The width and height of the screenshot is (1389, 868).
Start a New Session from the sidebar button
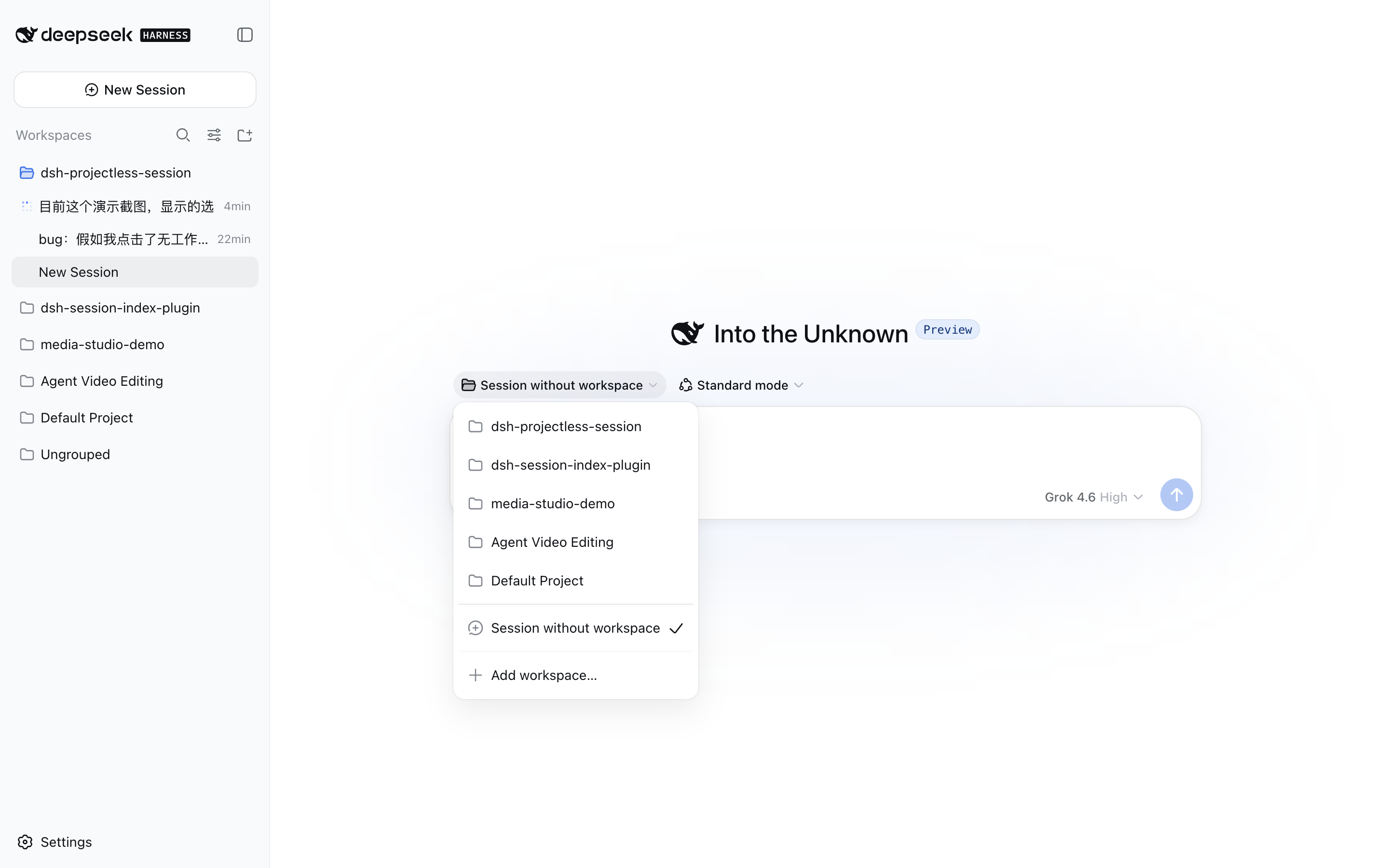tap(135, 90)
